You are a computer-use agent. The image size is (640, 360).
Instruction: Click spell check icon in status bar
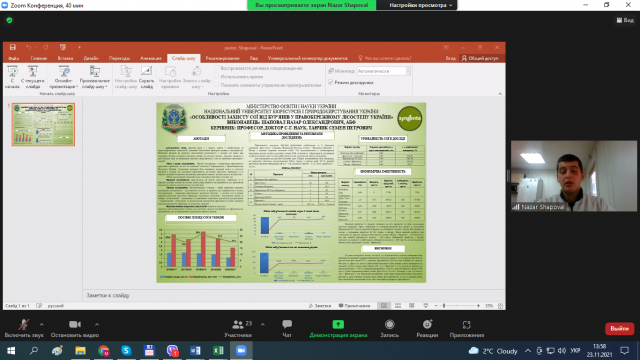point(39,305)
